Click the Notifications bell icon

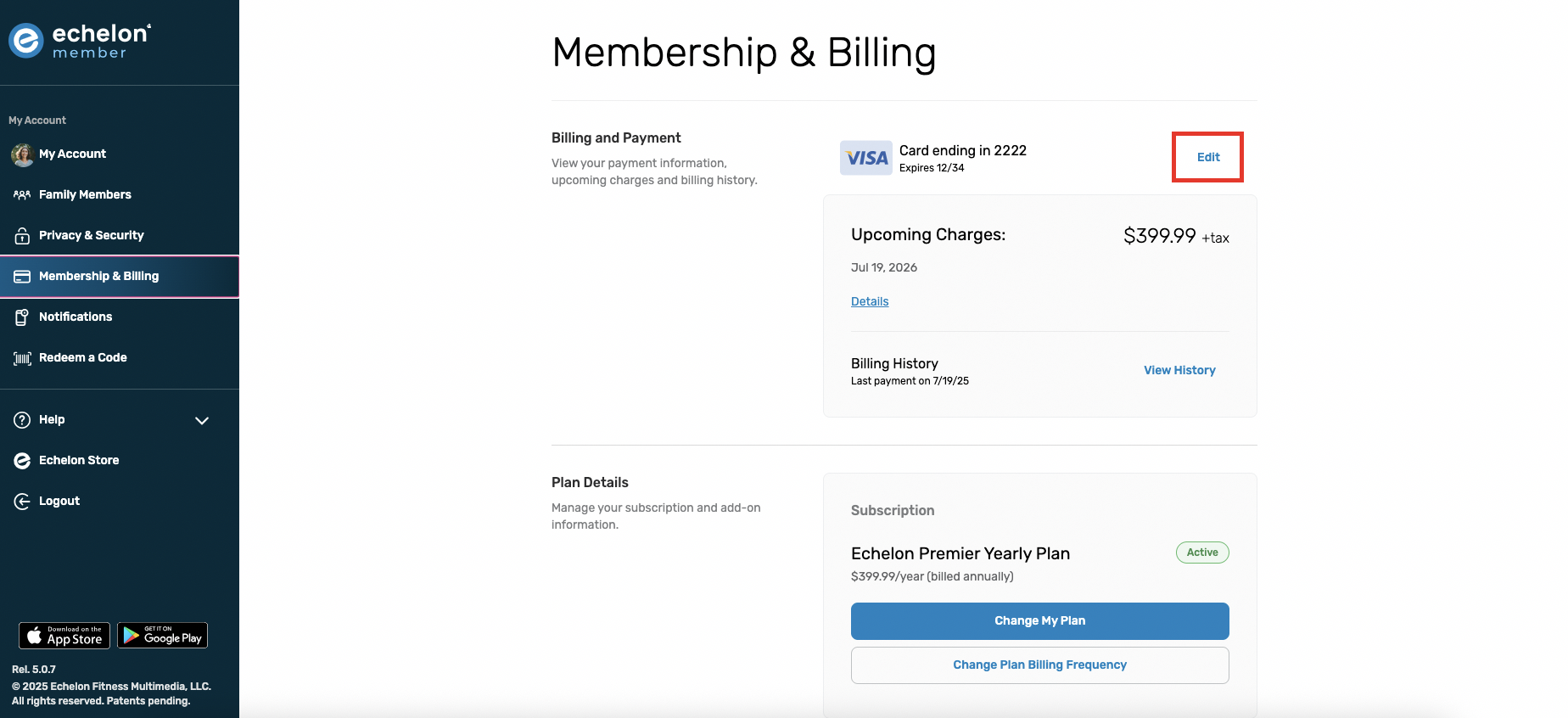(x=22, y=317)
